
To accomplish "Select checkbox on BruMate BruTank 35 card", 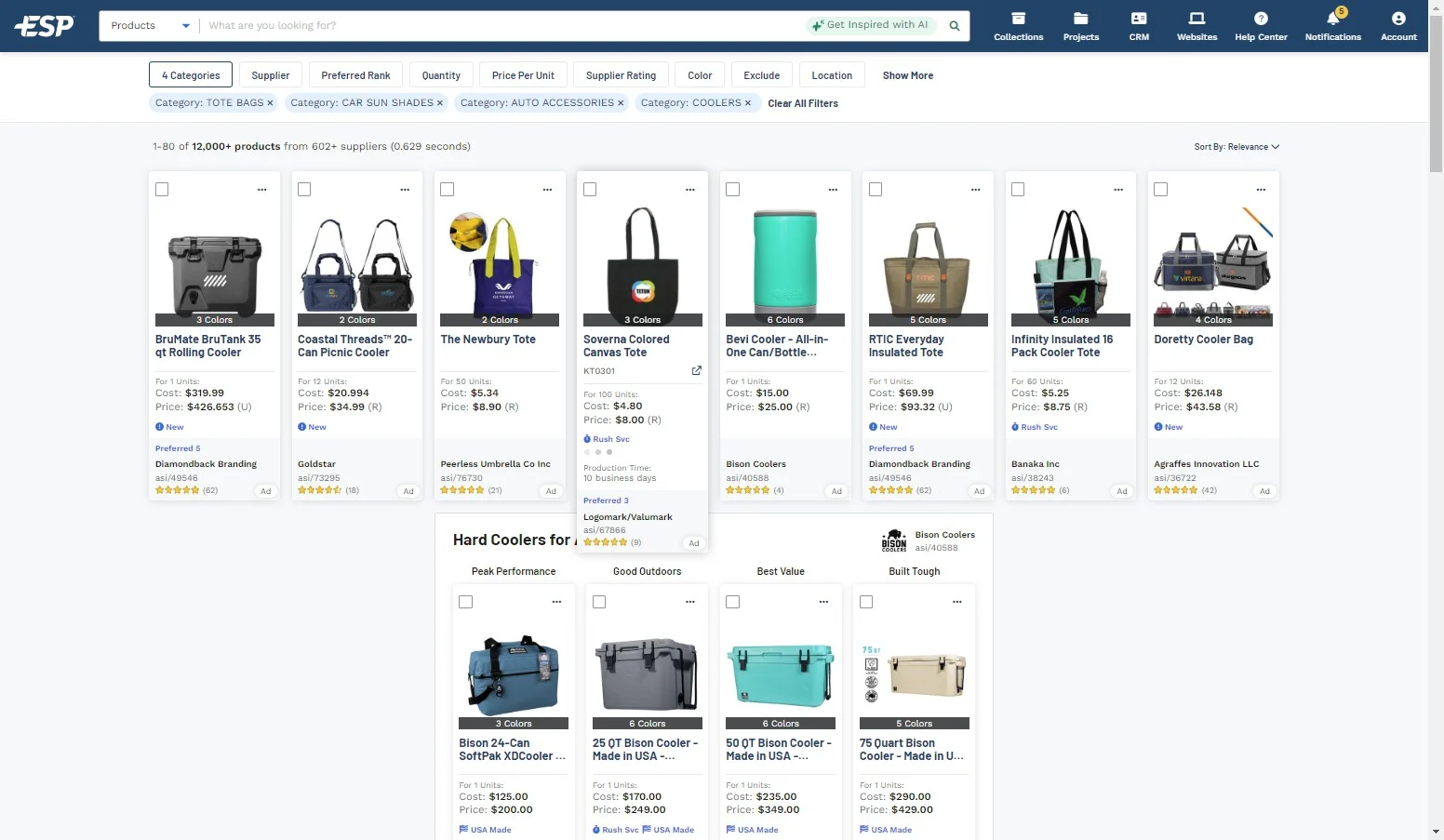I will tap(162, 189).
